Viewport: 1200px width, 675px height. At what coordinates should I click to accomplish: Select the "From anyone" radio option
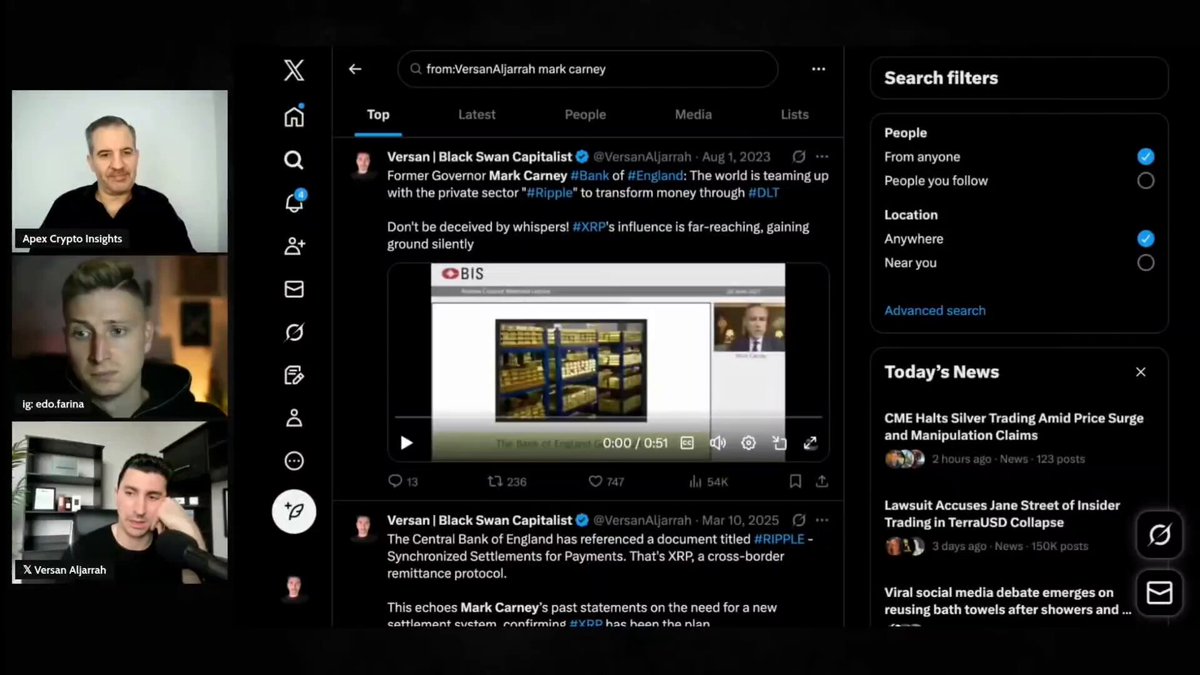(1146, 156)
